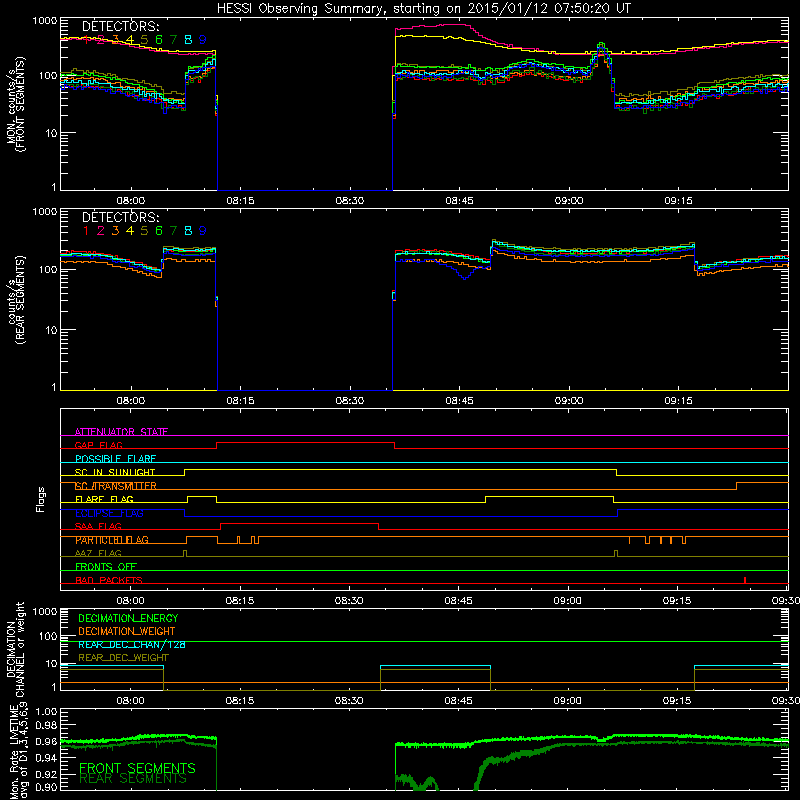Click the bad packets spike marker
This screenshot has height=800, width=800.
(745, 580)
